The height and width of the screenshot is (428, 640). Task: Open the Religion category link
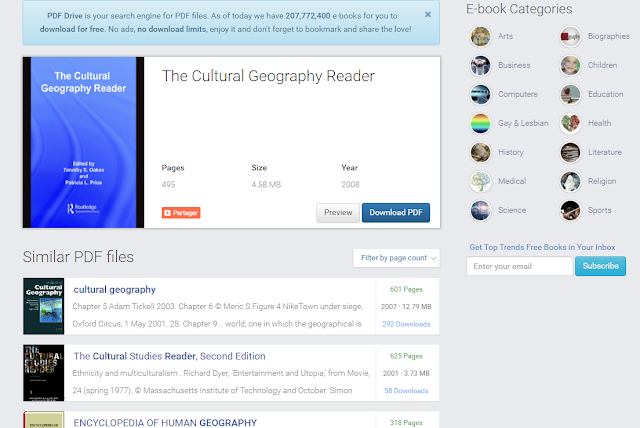(602, 181)
